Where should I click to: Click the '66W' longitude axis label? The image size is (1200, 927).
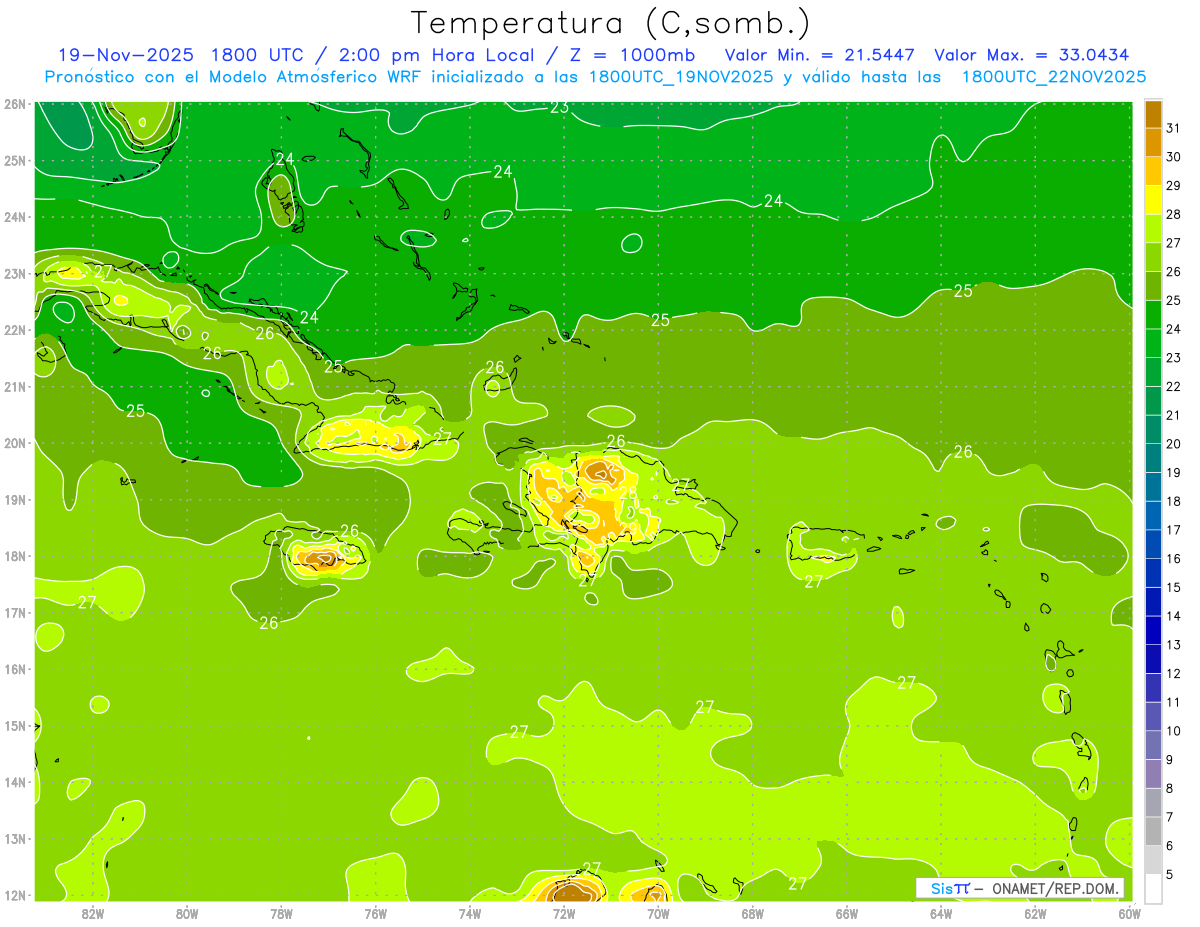click(x=846, y=913)
